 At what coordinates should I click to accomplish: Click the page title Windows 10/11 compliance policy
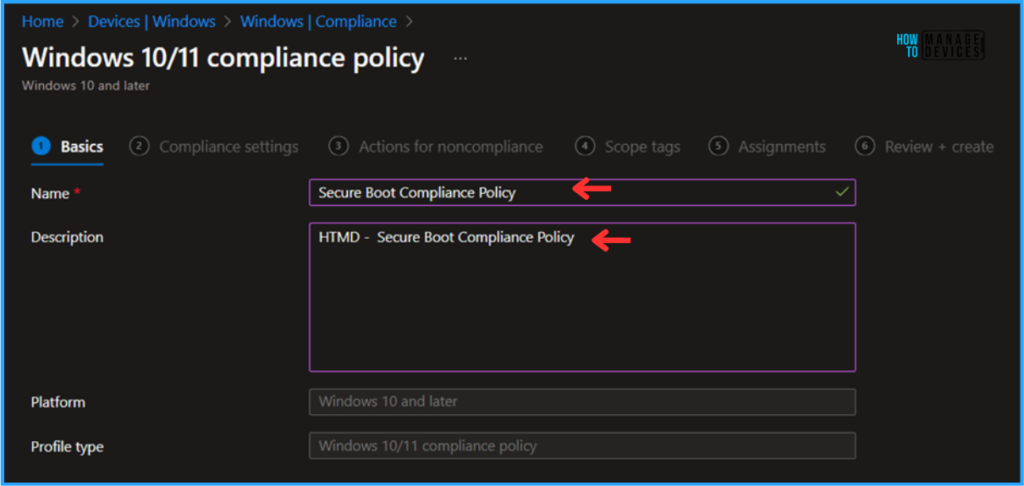tap(223, 58)
